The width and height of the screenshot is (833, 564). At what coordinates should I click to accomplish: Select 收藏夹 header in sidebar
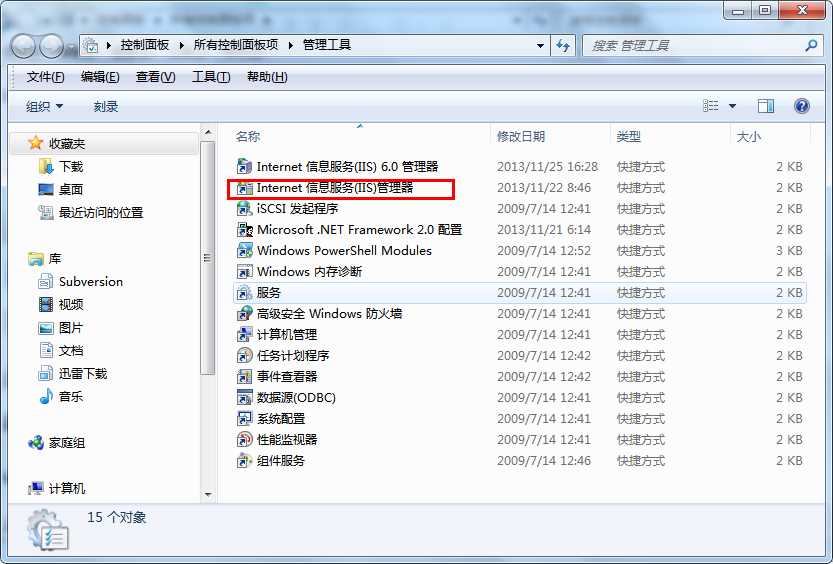(x=56, y=143)
